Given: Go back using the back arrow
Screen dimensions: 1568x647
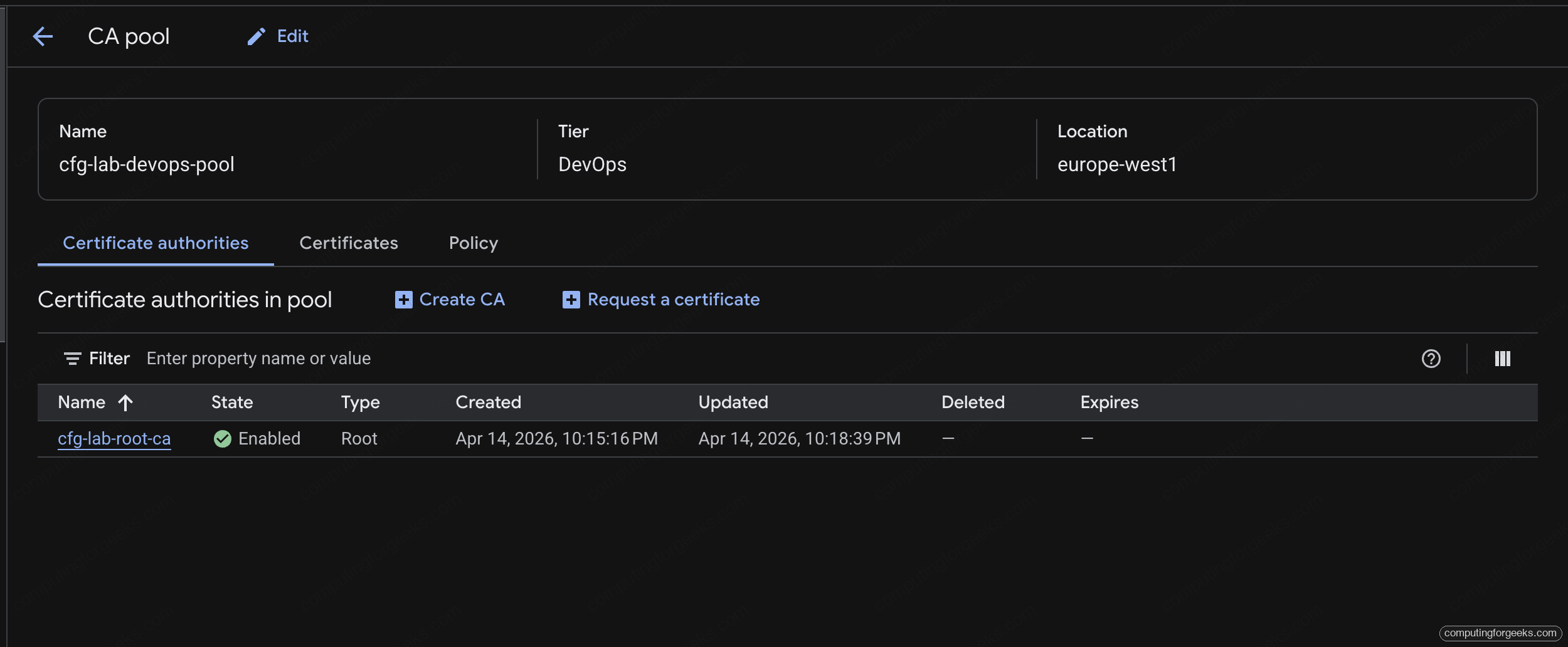Looking at the screenshot, I should 44,36.
